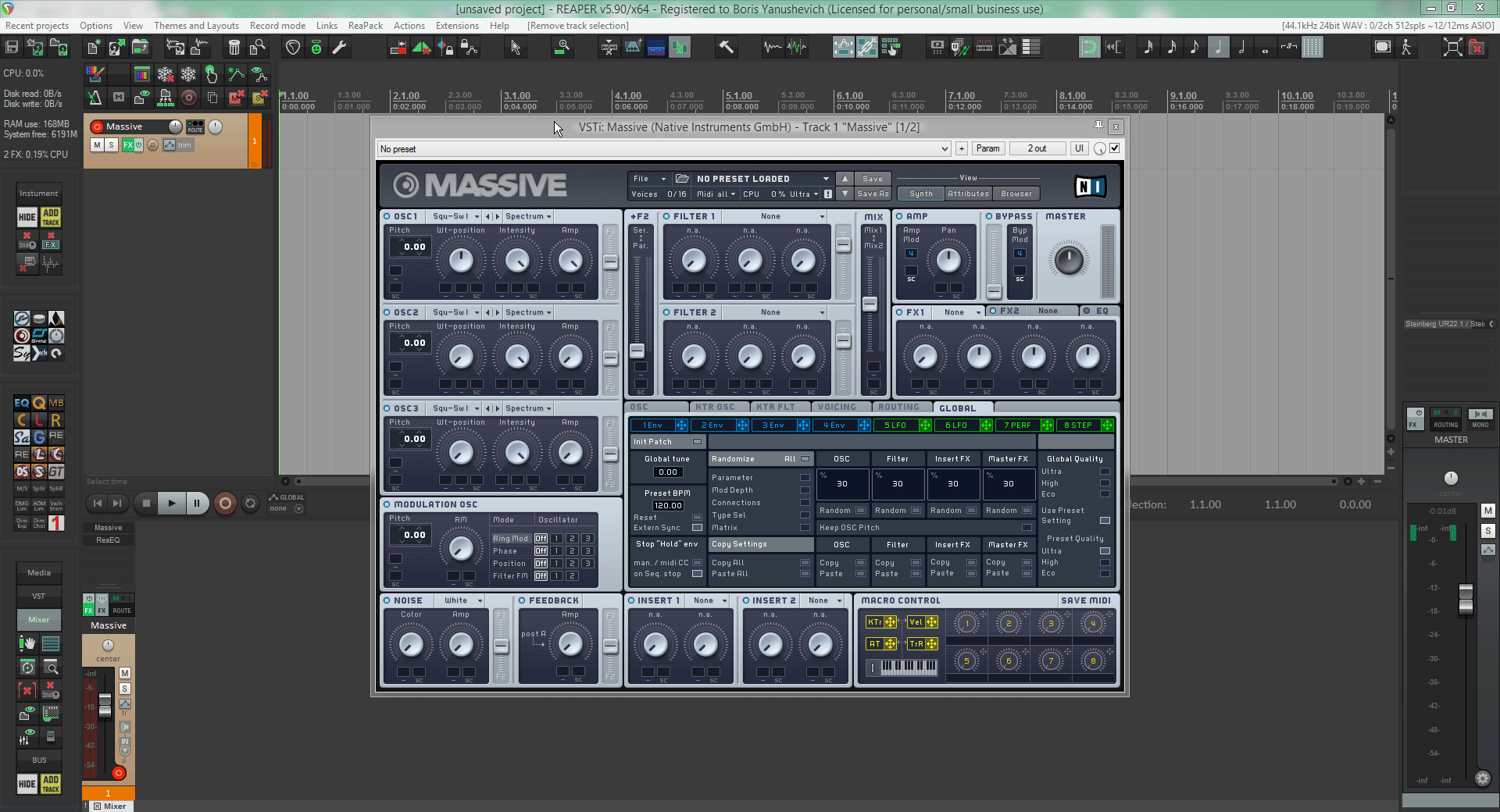Click the pin icon on Massive window
This screenshot has height=812, width=1500.
[x=1098, y=126]
